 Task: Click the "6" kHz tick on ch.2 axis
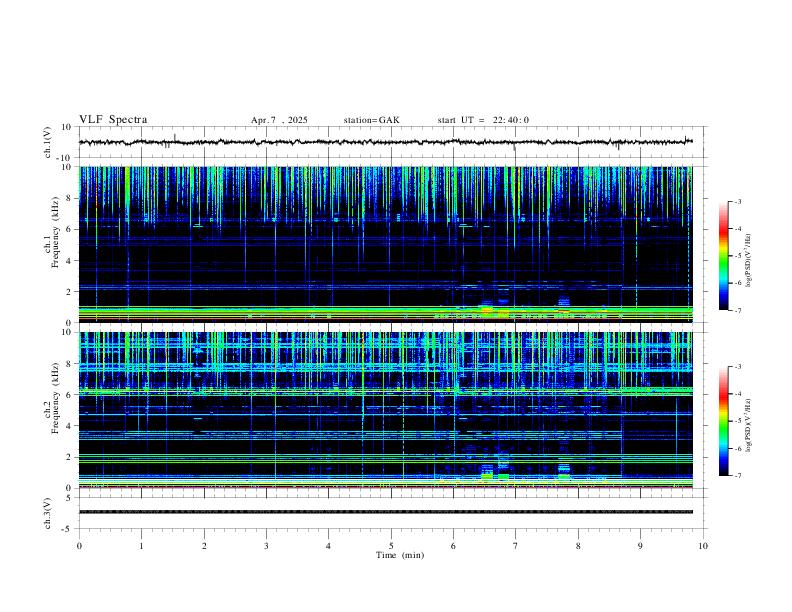pos(70,395)
